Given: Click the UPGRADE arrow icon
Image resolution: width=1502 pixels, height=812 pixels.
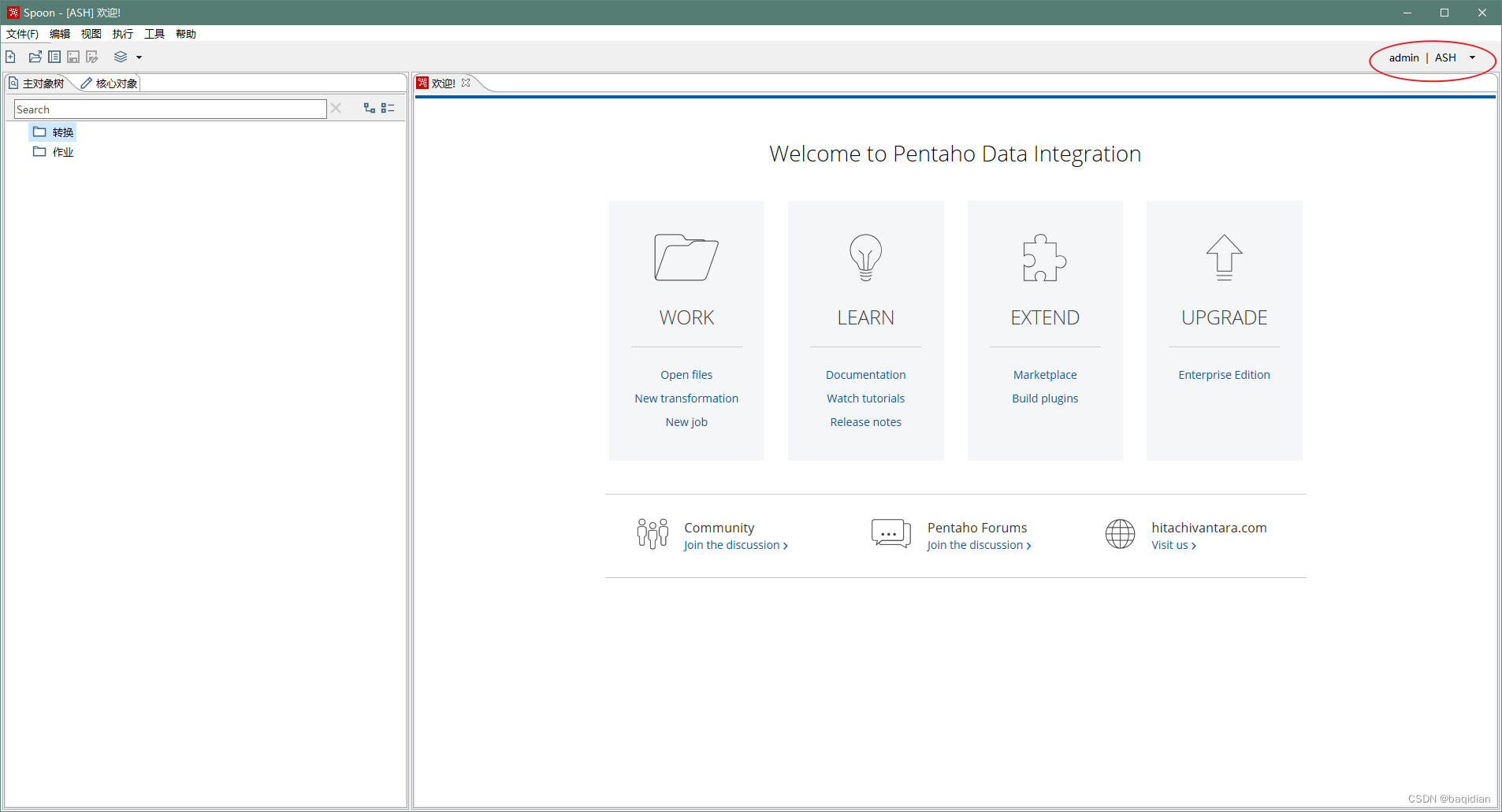Looking at the screenshot, I should click(x=1224, y=258).
